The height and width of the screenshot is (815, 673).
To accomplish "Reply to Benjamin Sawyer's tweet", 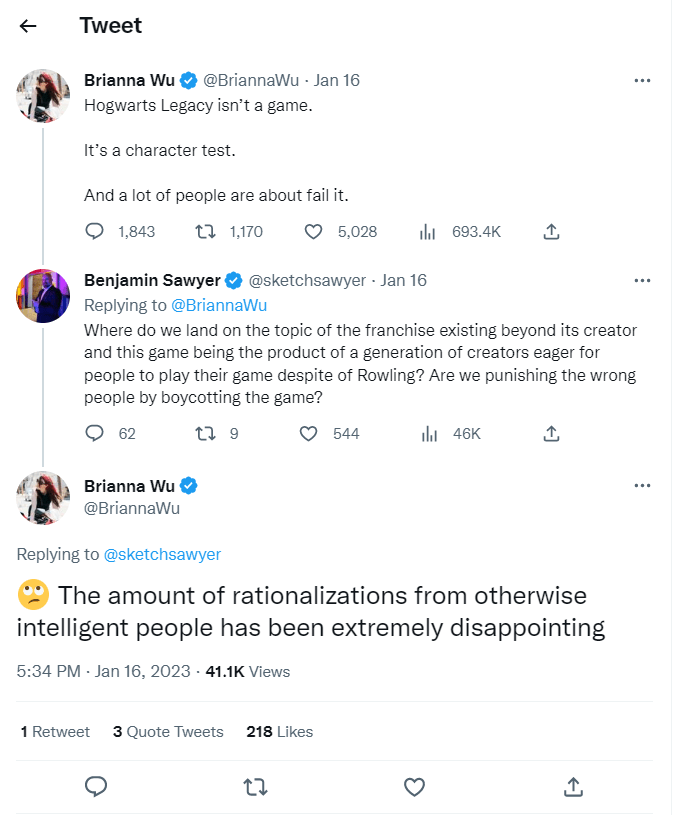I will tap(95, 433).
